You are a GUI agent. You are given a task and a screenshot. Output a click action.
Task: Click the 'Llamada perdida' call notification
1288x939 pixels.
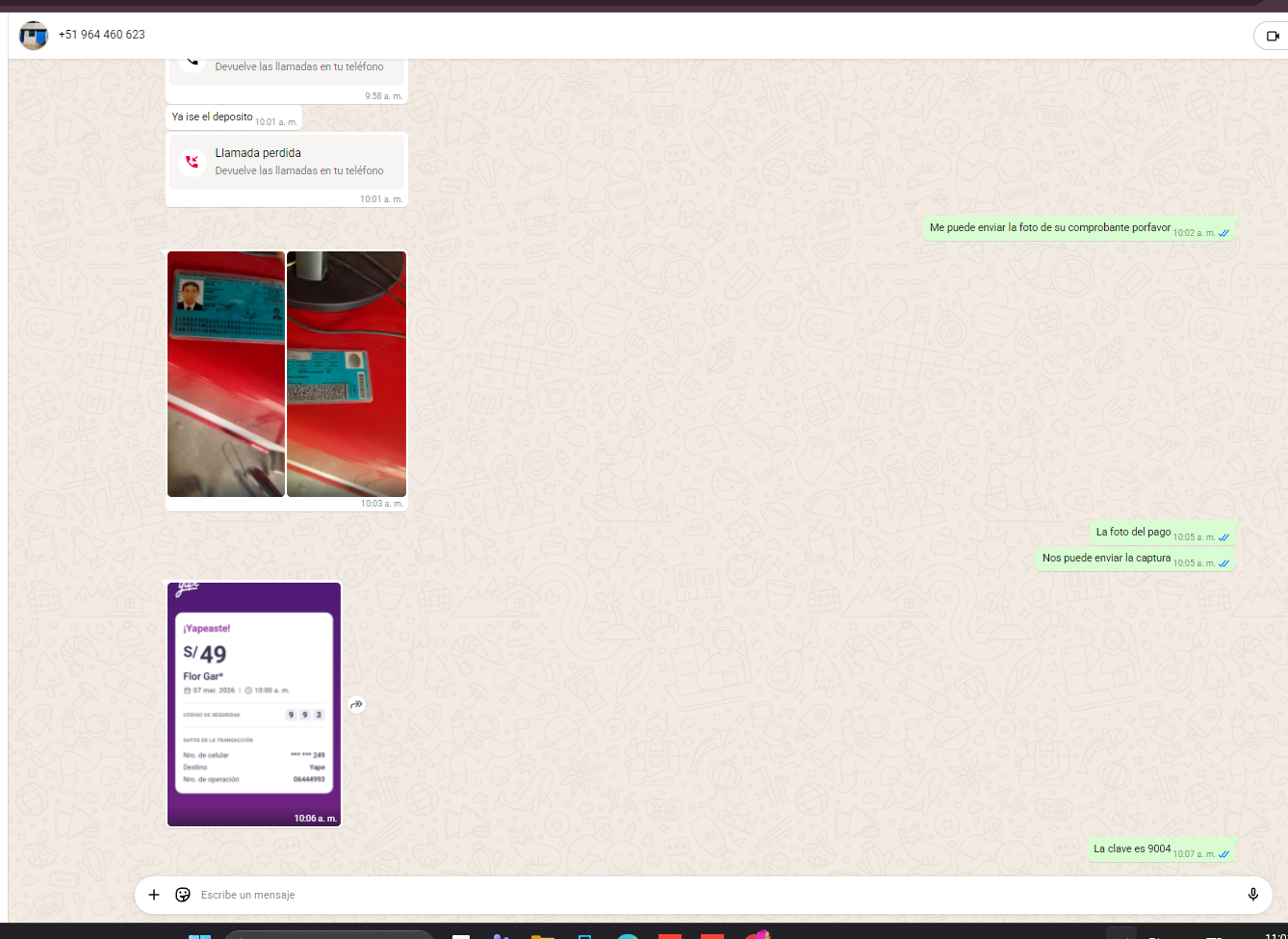point(287,162)
